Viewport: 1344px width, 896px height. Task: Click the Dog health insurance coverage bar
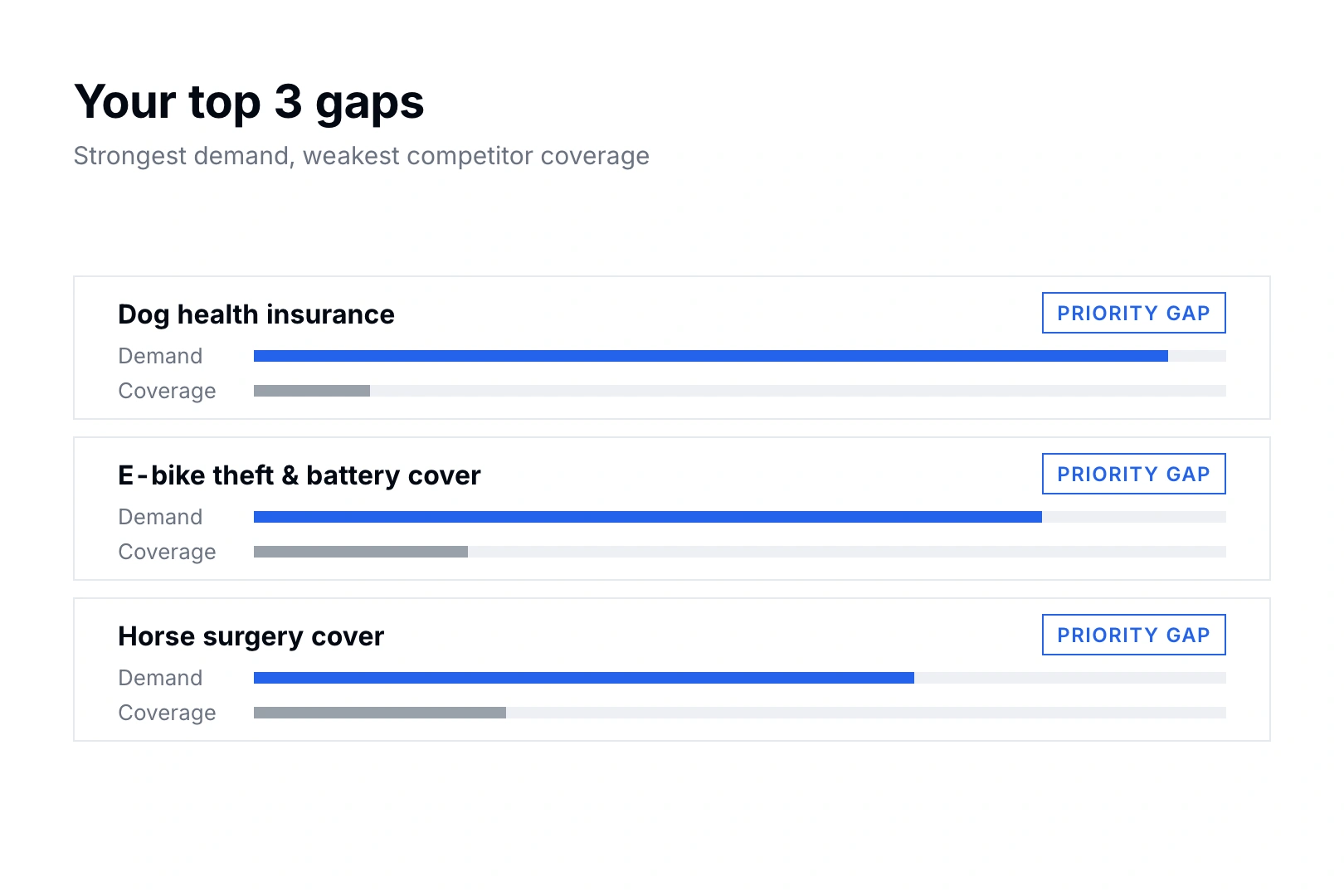pyautogui.click(x=739, y=391)
